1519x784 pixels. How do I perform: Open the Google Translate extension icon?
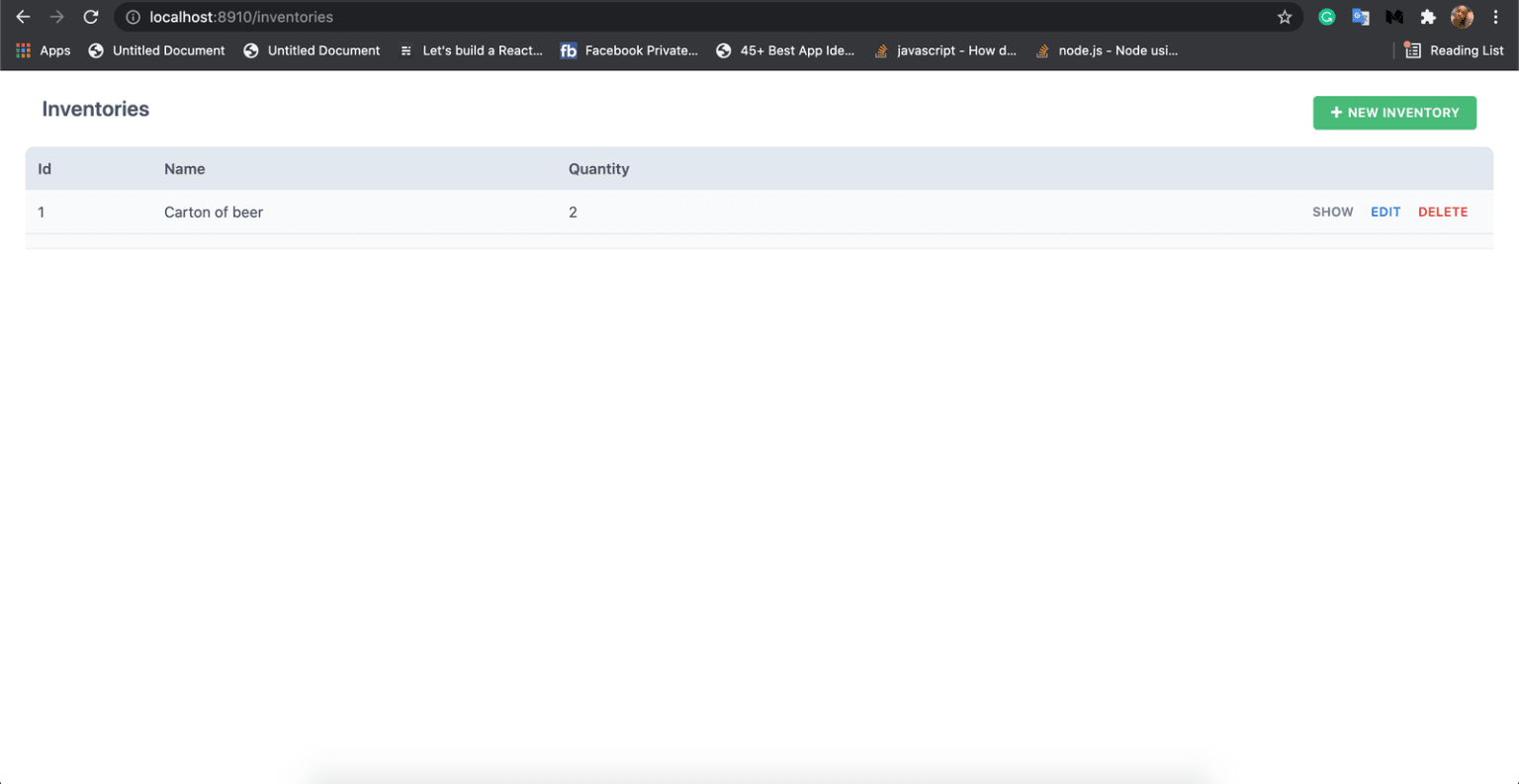point(1361,17)
